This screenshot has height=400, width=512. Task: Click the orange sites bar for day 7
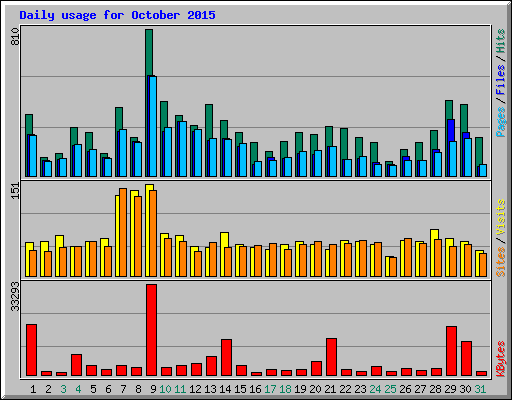pos(123,233)
